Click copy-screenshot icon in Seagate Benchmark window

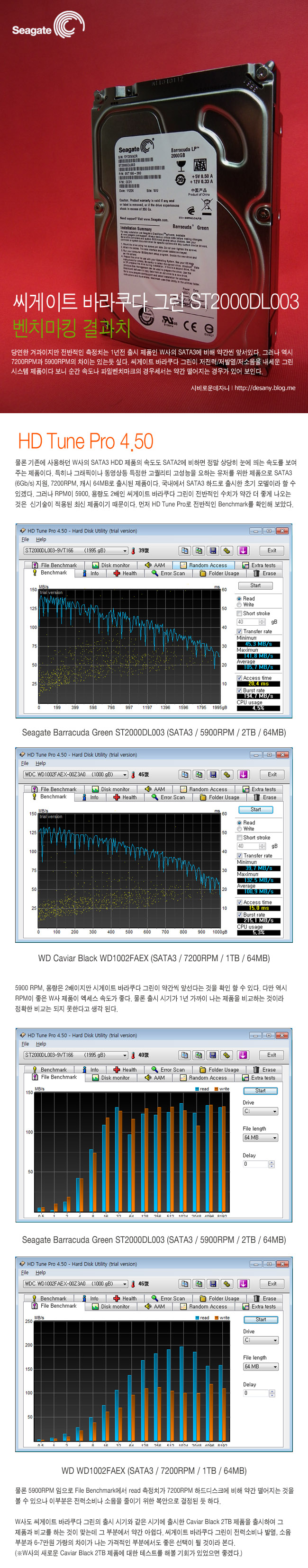(x=198, y=550)
